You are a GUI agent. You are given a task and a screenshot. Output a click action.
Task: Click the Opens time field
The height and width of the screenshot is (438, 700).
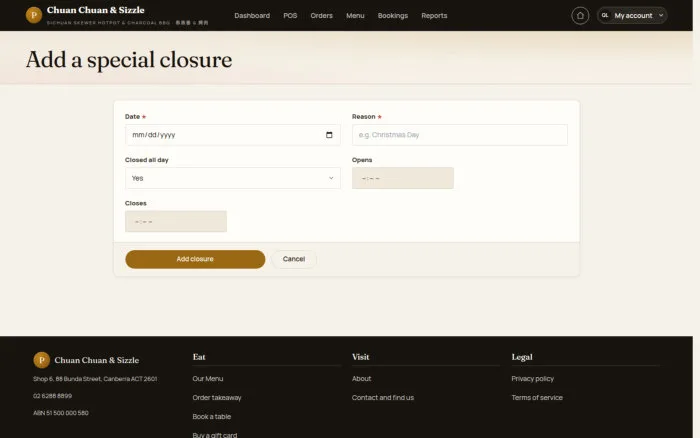click(x=403, y=178)
